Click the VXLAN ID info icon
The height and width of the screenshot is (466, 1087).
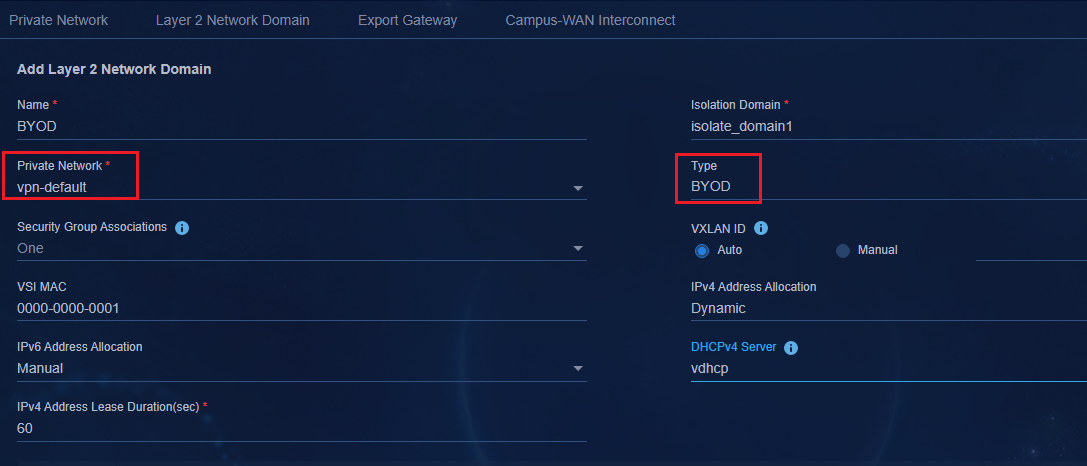click(x=760, y=228)
